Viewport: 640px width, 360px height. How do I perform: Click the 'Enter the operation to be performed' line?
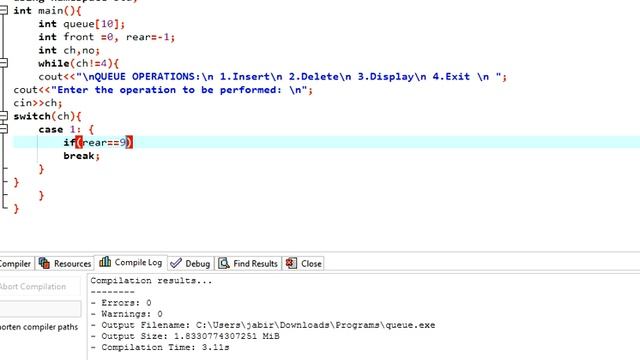[x=163, y=90]
